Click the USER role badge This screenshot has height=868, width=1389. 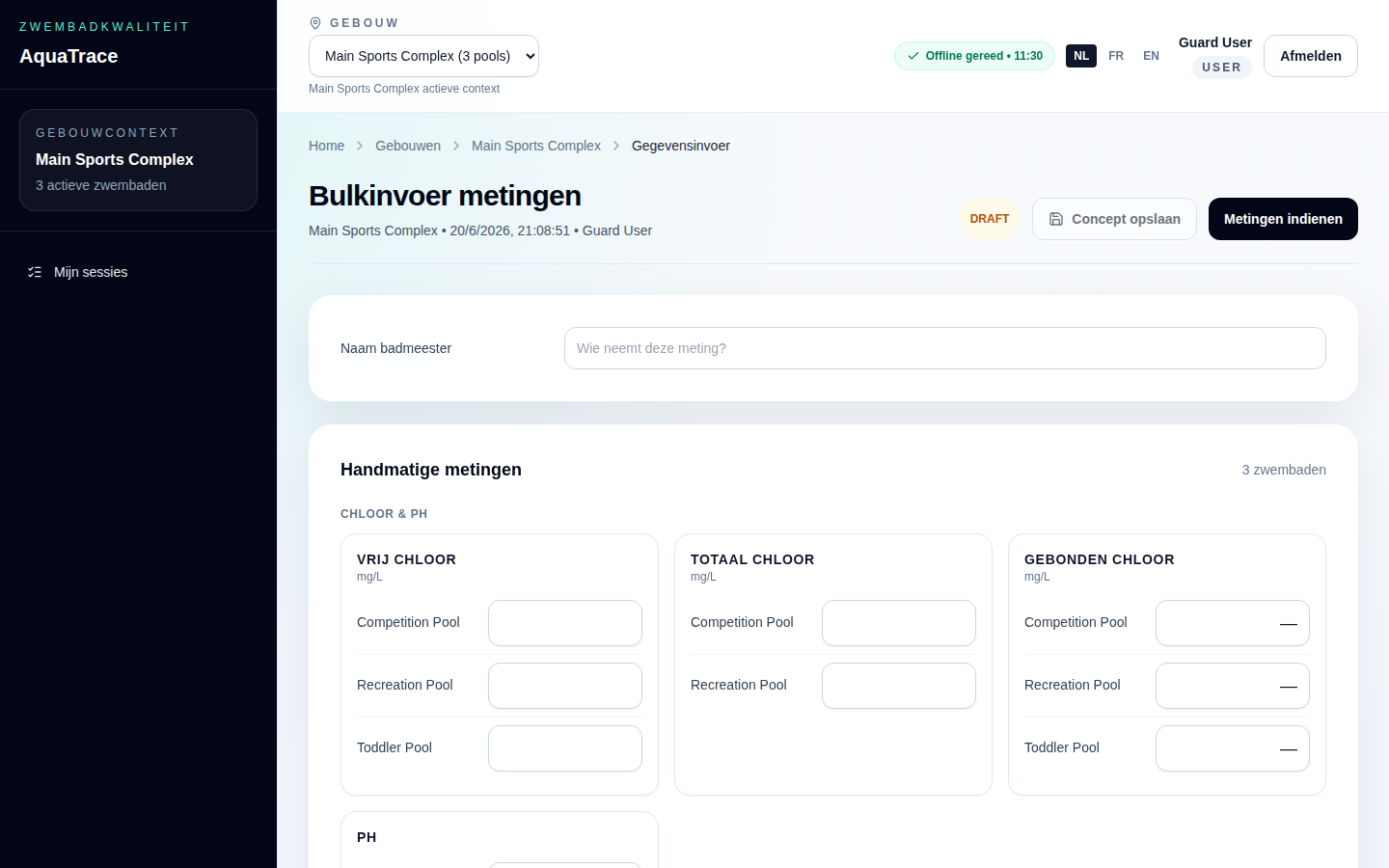[1221, 68]
